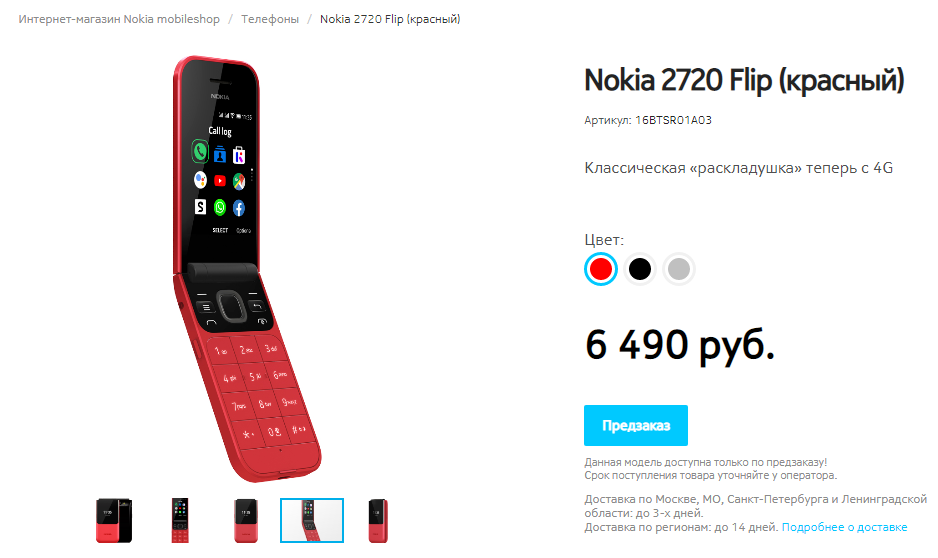The width and height of the screenshot is (938, 558).
Task: Select the highlighted angled flip thumbnail
Action: 312,520
